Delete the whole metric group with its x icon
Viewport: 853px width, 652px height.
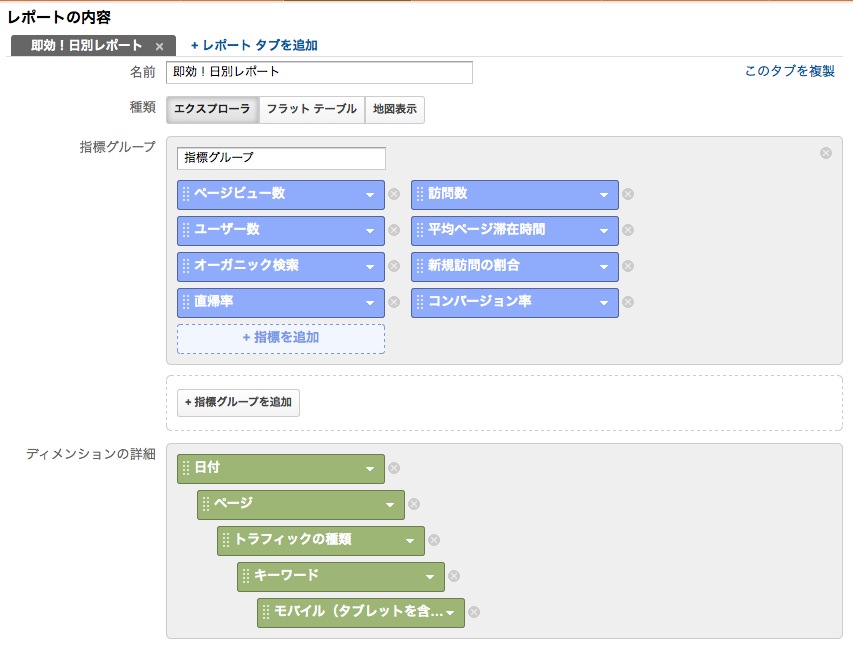(x=826, y=153)
